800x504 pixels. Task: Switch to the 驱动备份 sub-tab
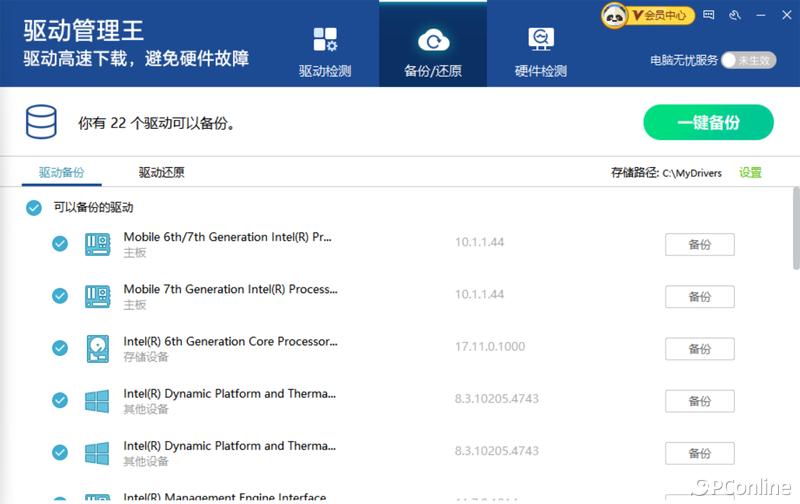click(x=62, y=172)
